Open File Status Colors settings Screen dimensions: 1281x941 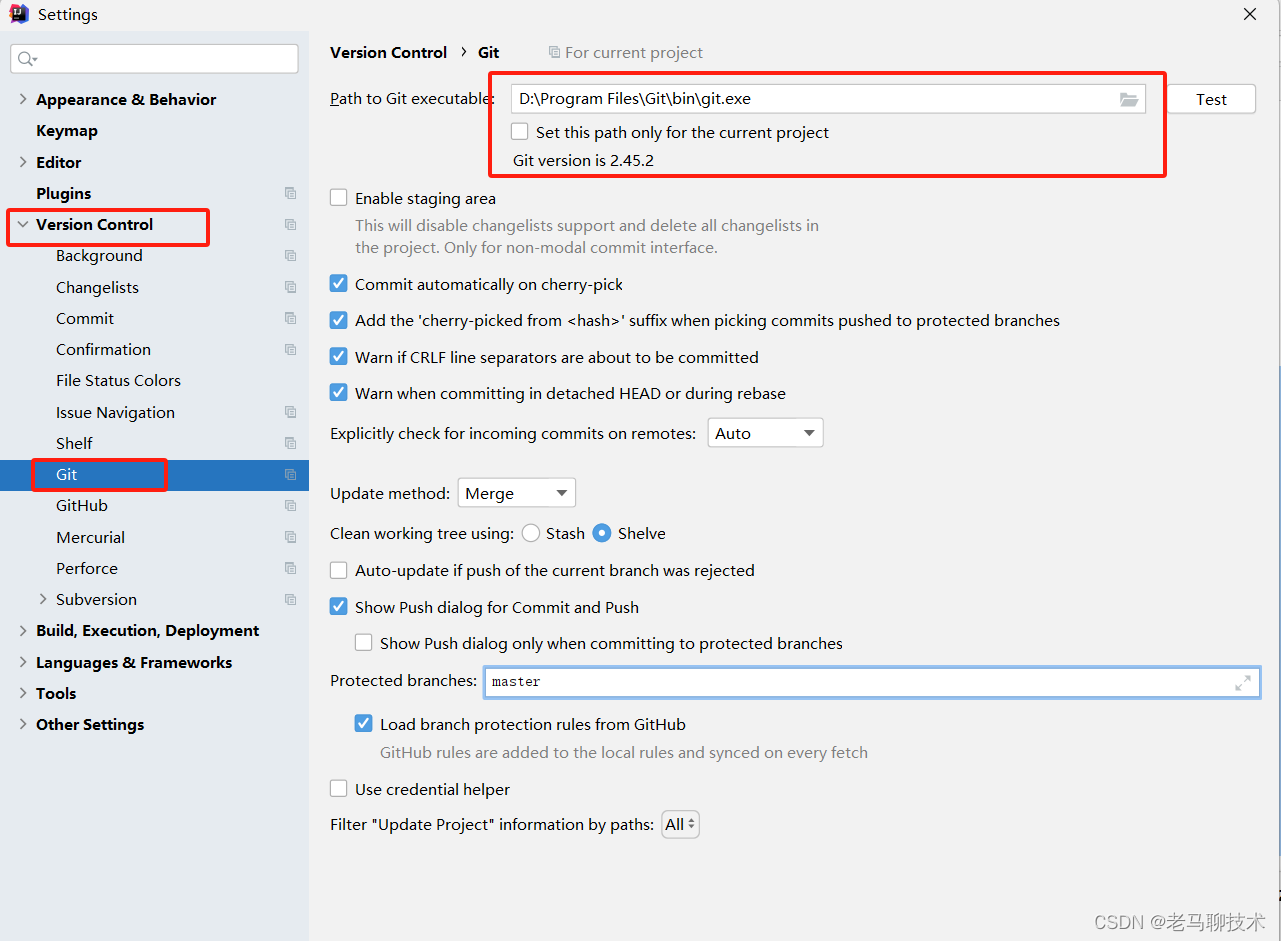[x=118, y=380]
